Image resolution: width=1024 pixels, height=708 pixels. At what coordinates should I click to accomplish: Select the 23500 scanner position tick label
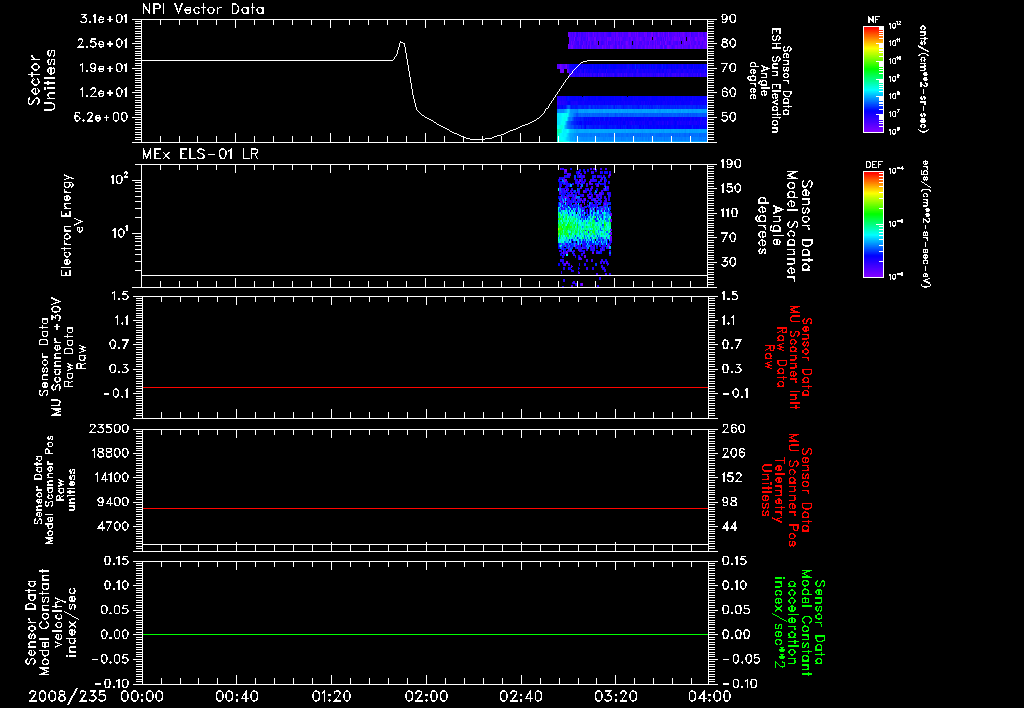(109, 428)
